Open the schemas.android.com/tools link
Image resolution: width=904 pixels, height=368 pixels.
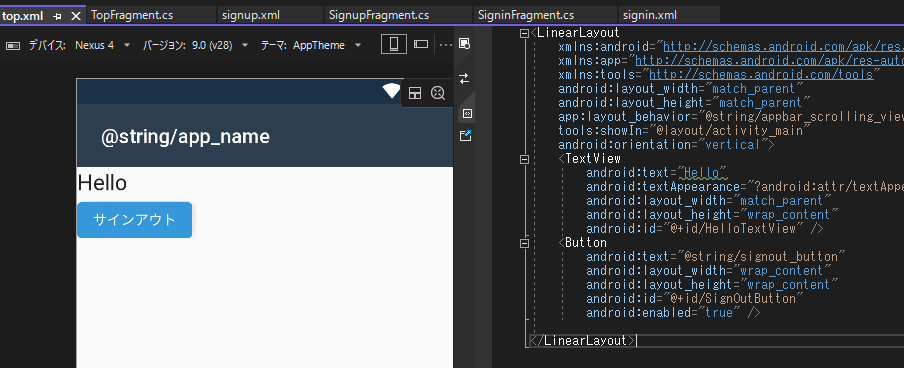(x=761, y=74)
